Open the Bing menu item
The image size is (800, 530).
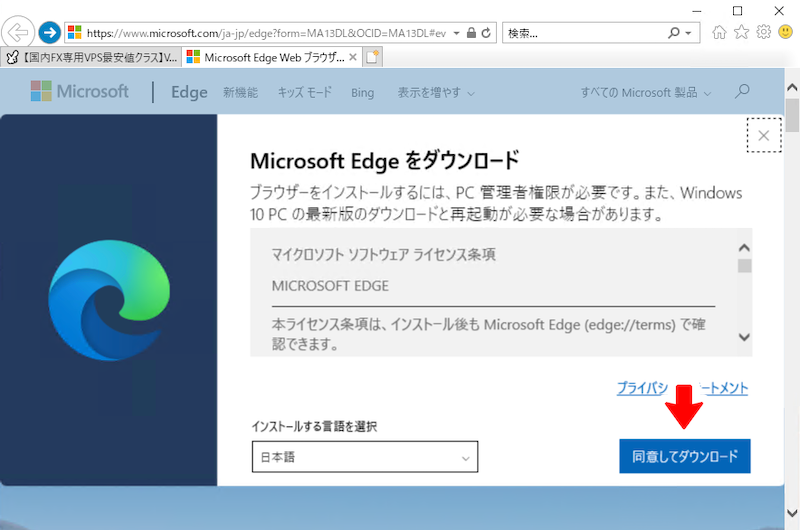[362, 93]
